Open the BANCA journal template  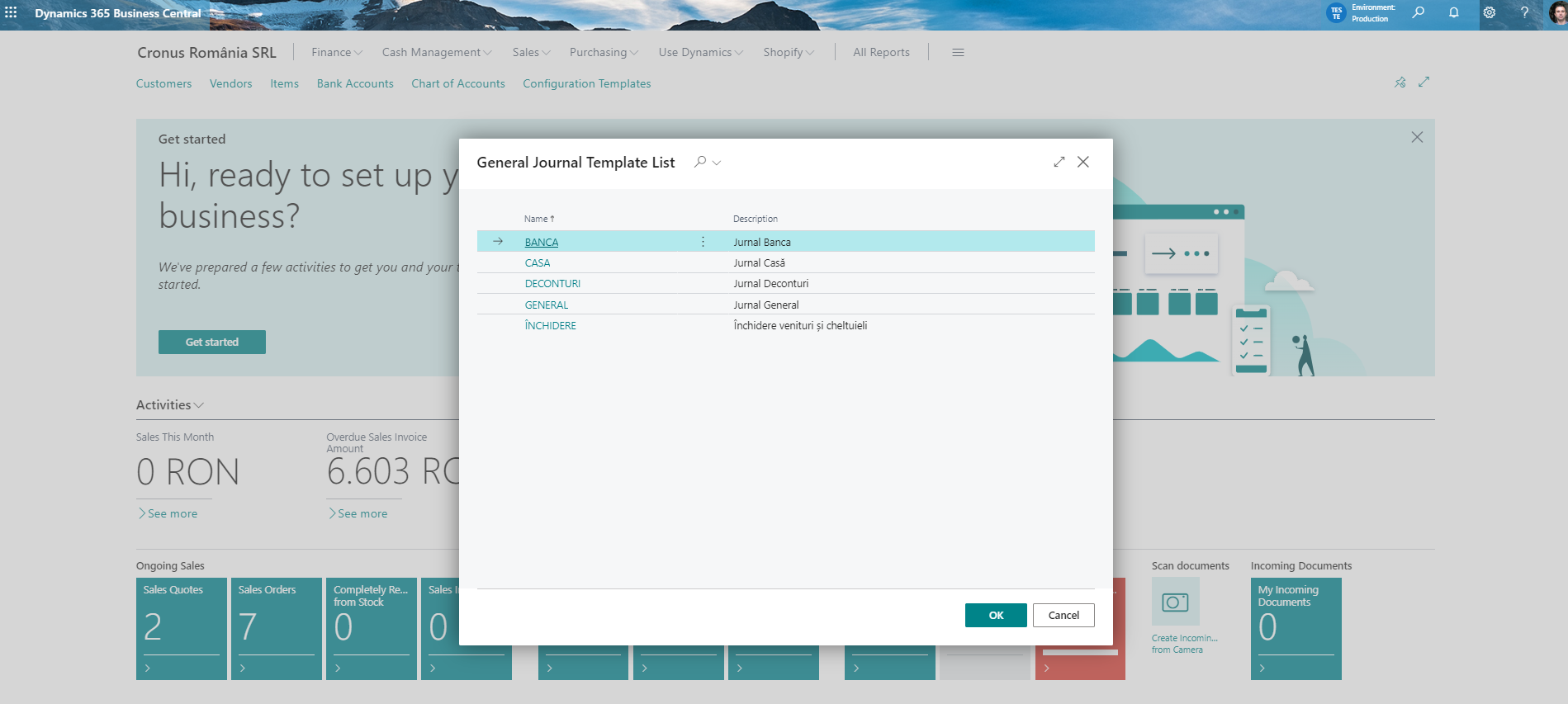click(x=542, y=242)
